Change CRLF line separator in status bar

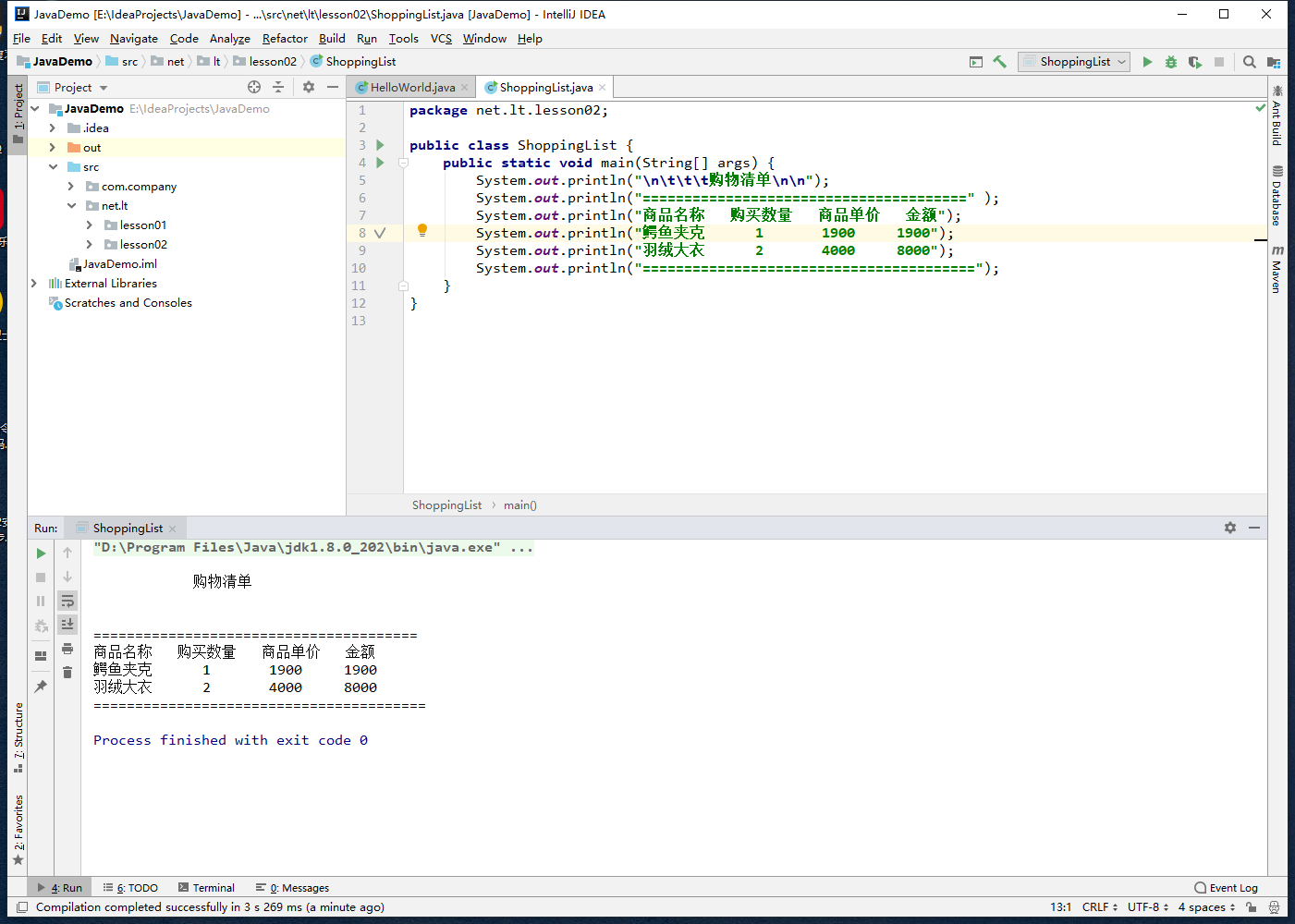coord(1100,907)
